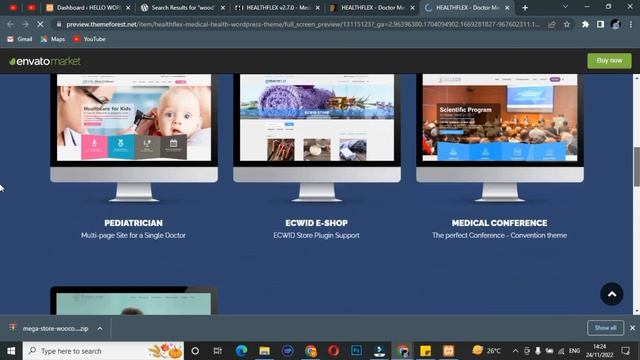This screenshot has height=360, width=640.
Task: Open the tab search dropdown chevron
Action: pos(565,7)
